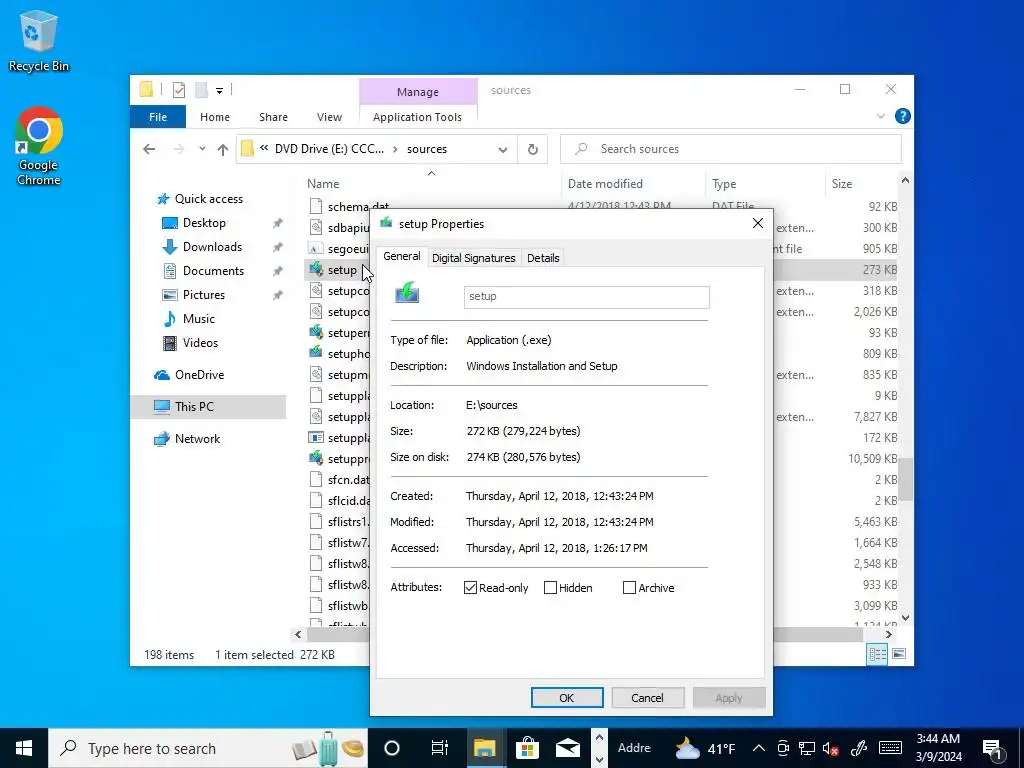Open the Windows Start menu
Viewport: 1024px width, 768px height.
24,748
